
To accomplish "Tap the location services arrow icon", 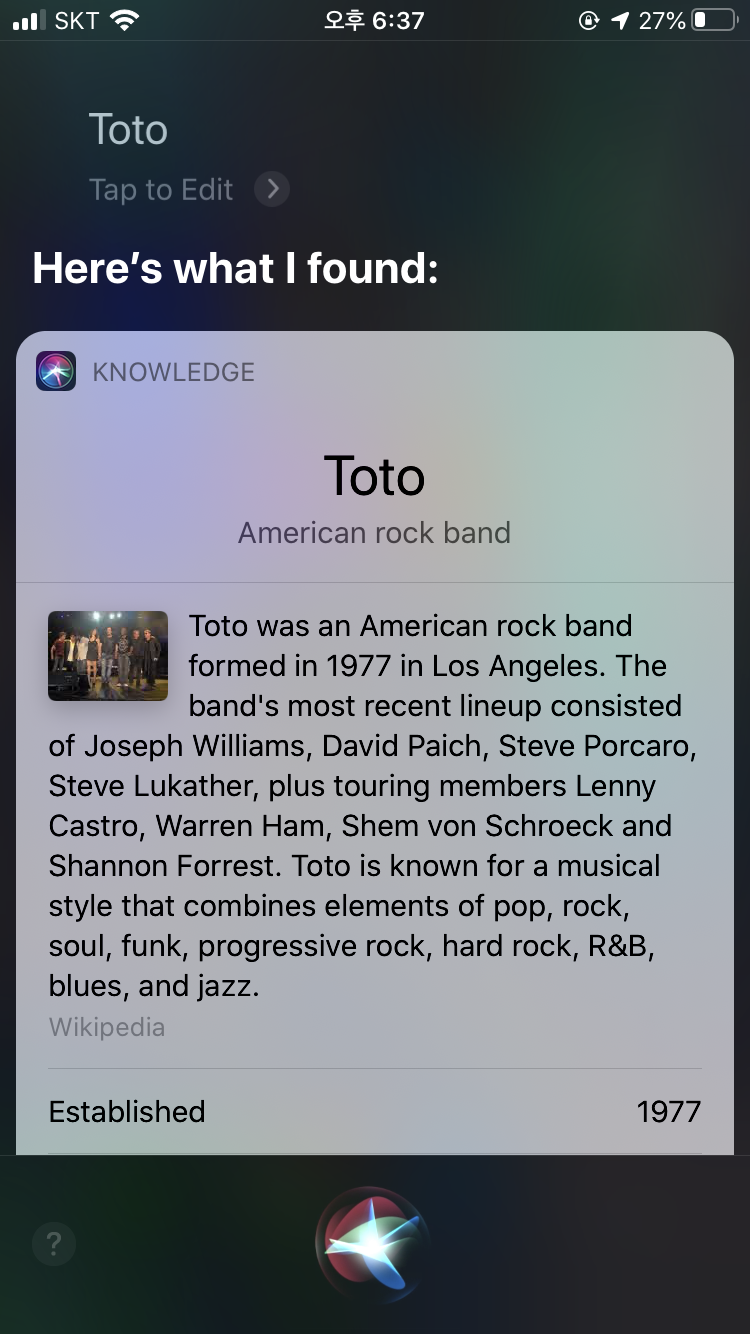I will point(620,20).
